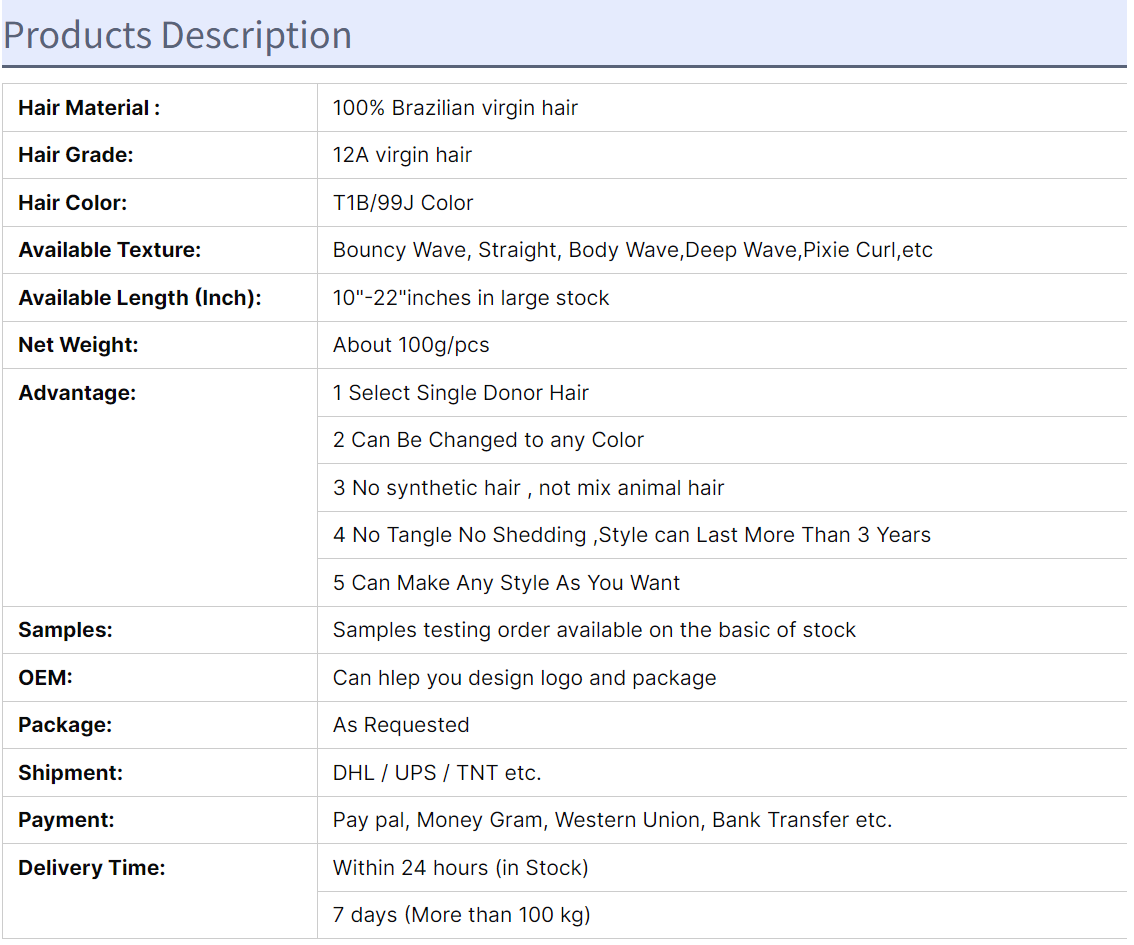
Task: Click 7 days (More than 100 kg)
Action: pyautogui.click(x=461, y=915)
